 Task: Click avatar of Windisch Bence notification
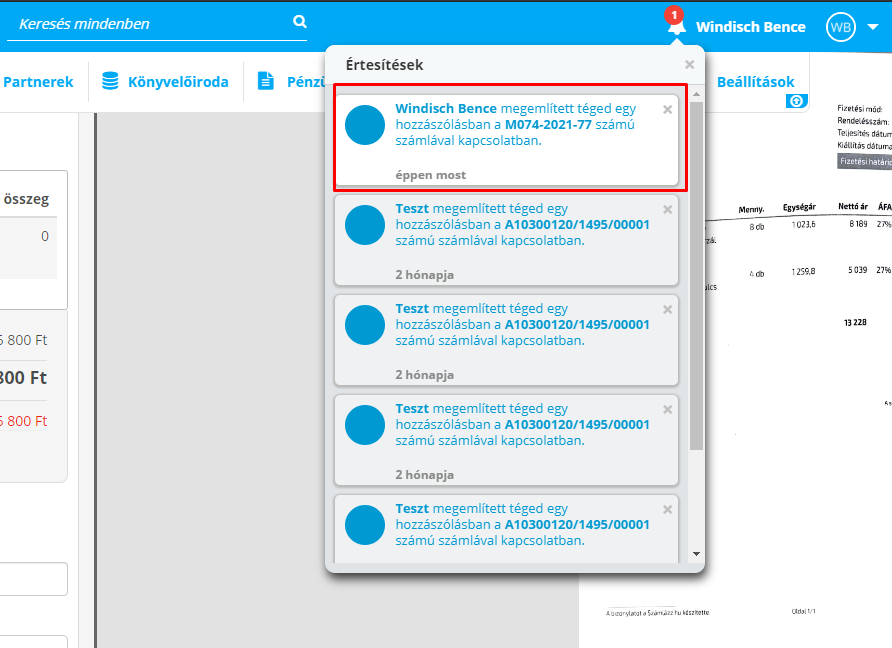[365, 125]
